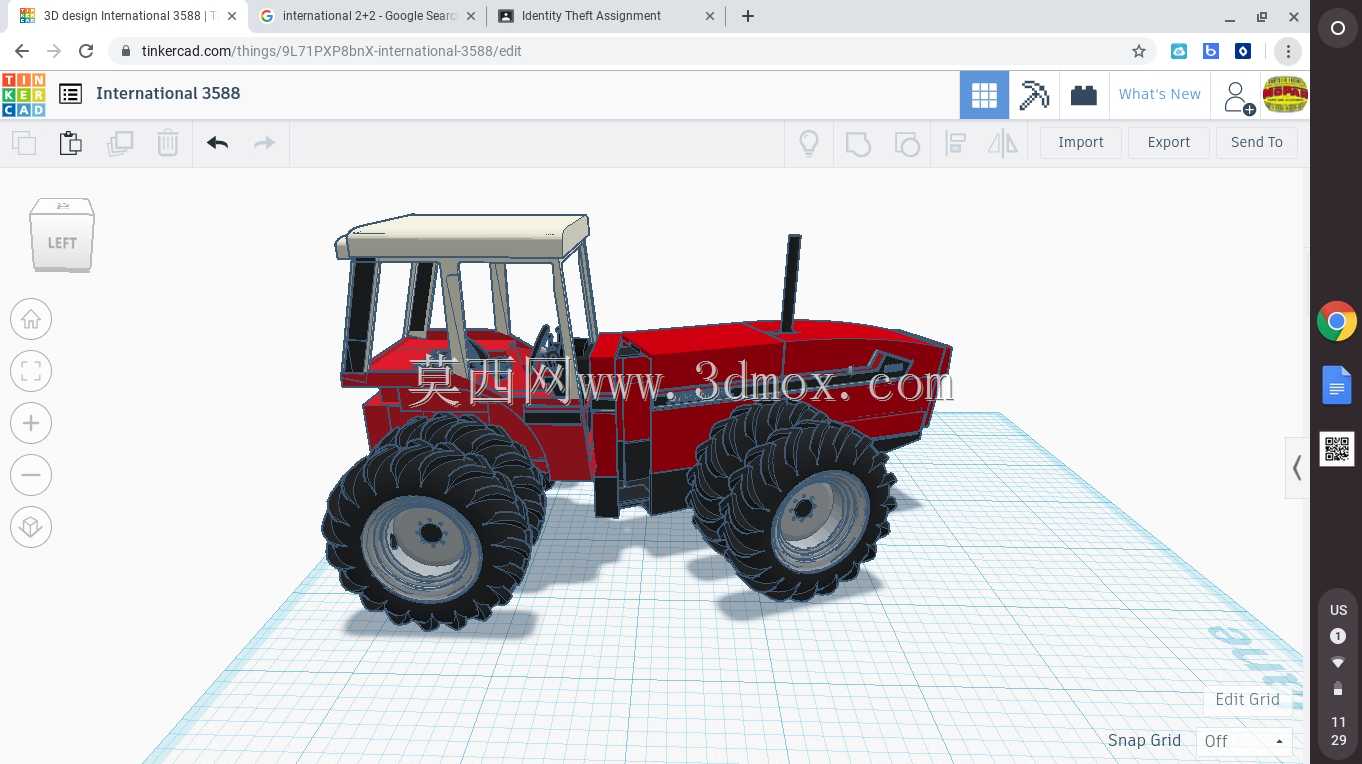The width and height of the screenshot is (1362, 764).
Task: Click the Fit all in view icon
Action: [31, 371]
